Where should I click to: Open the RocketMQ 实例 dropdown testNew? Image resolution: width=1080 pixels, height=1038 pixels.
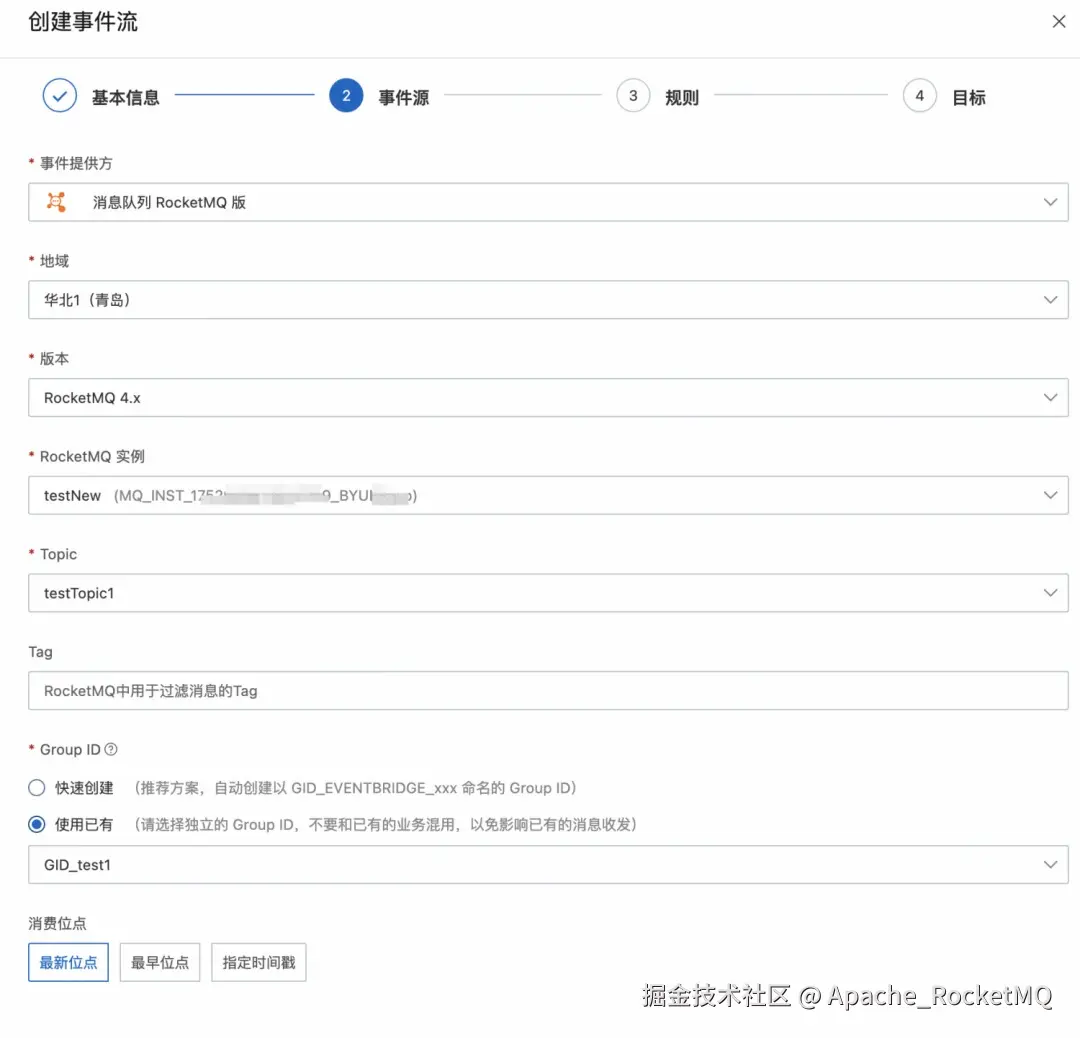tap(548, 495)
